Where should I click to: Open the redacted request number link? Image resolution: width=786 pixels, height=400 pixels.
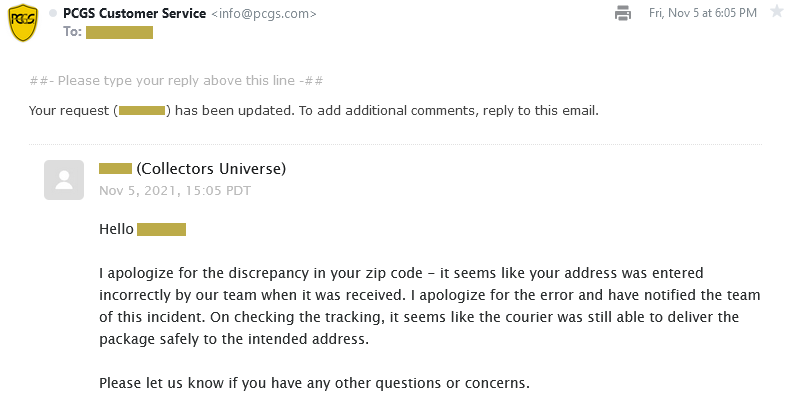point(142,110)
